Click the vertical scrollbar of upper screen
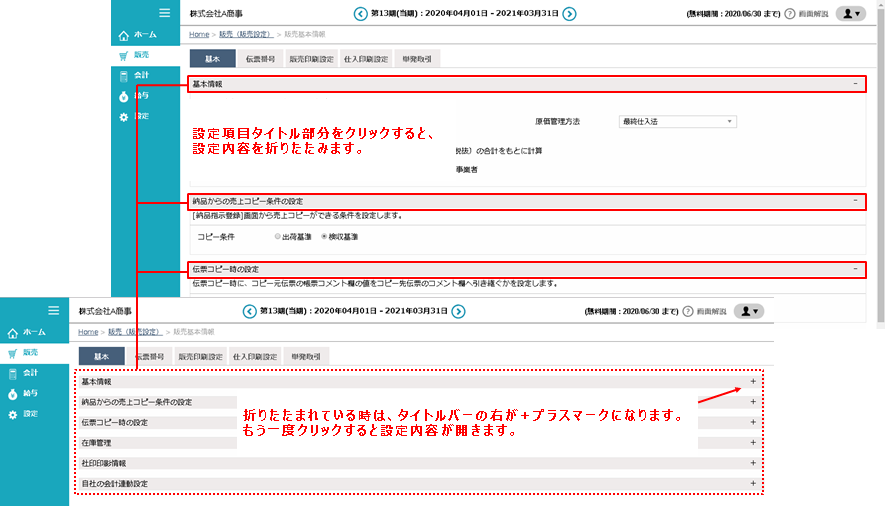Viewport: 886px width, 506px height. point(880,164)
